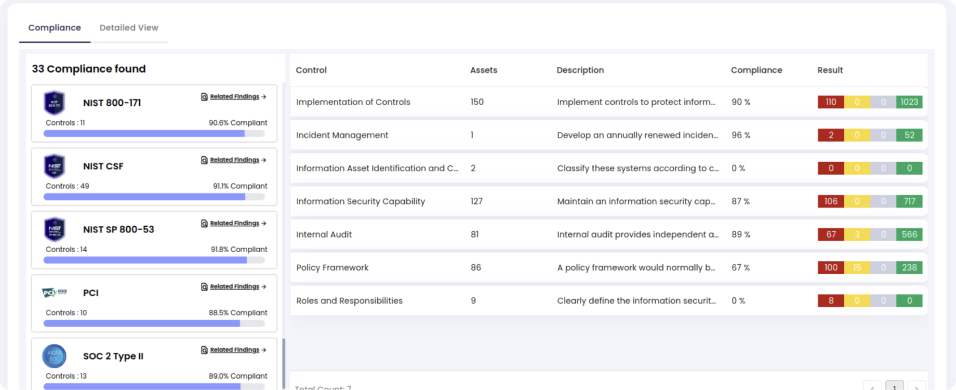This screenshot has height=390, width=956.
Task: Switch to the Compliance tab
Action: (54, 28)
